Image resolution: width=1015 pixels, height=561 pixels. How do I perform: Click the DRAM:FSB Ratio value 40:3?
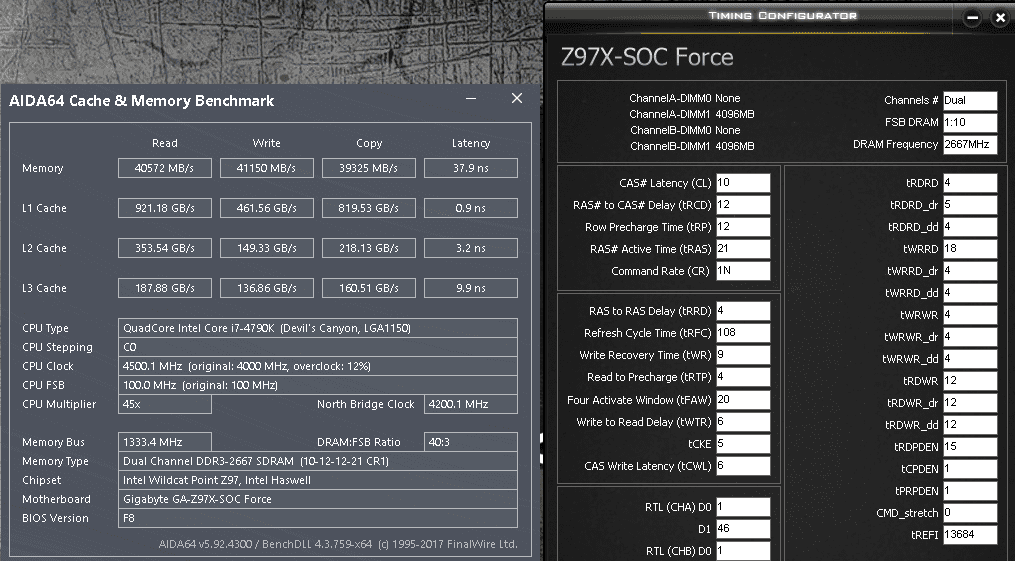tap(471, 442)
